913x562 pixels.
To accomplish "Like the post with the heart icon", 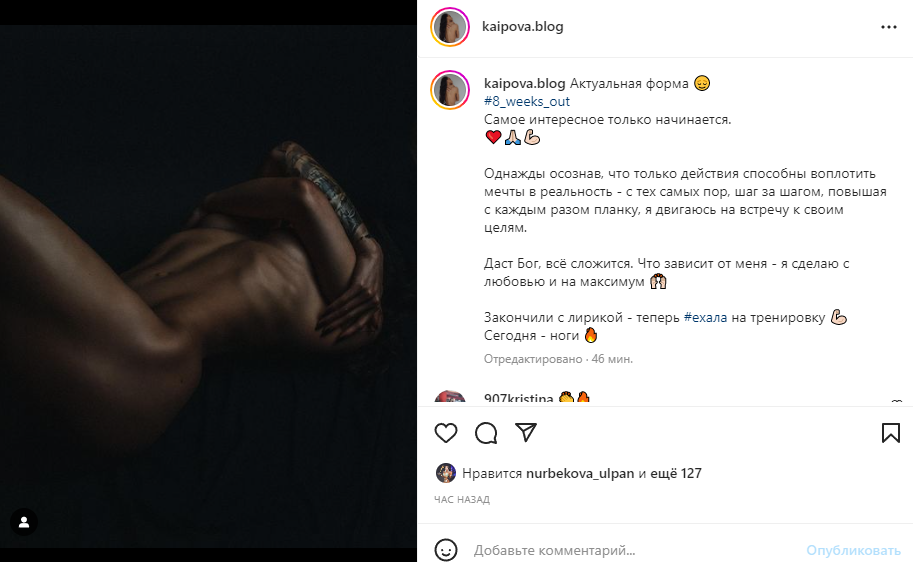I will pyautogui.click(x=446, y=433).
